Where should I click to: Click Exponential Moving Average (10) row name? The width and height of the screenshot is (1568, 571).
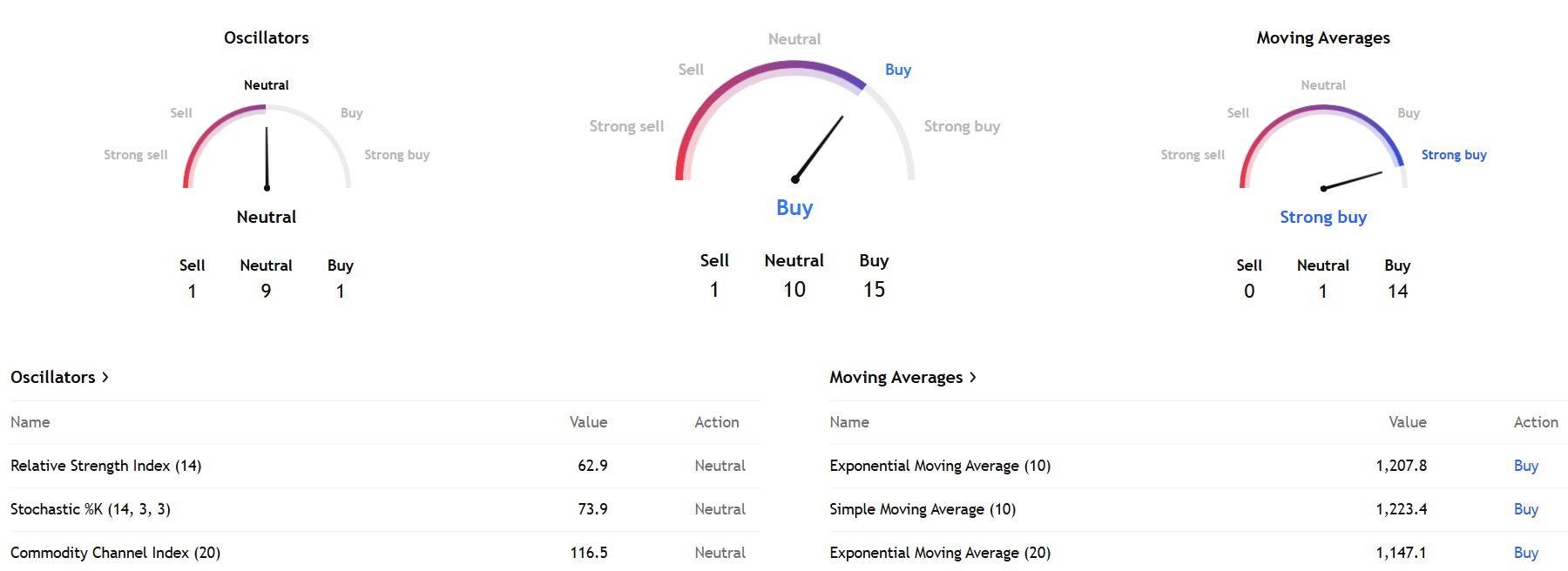click(940, 466)
